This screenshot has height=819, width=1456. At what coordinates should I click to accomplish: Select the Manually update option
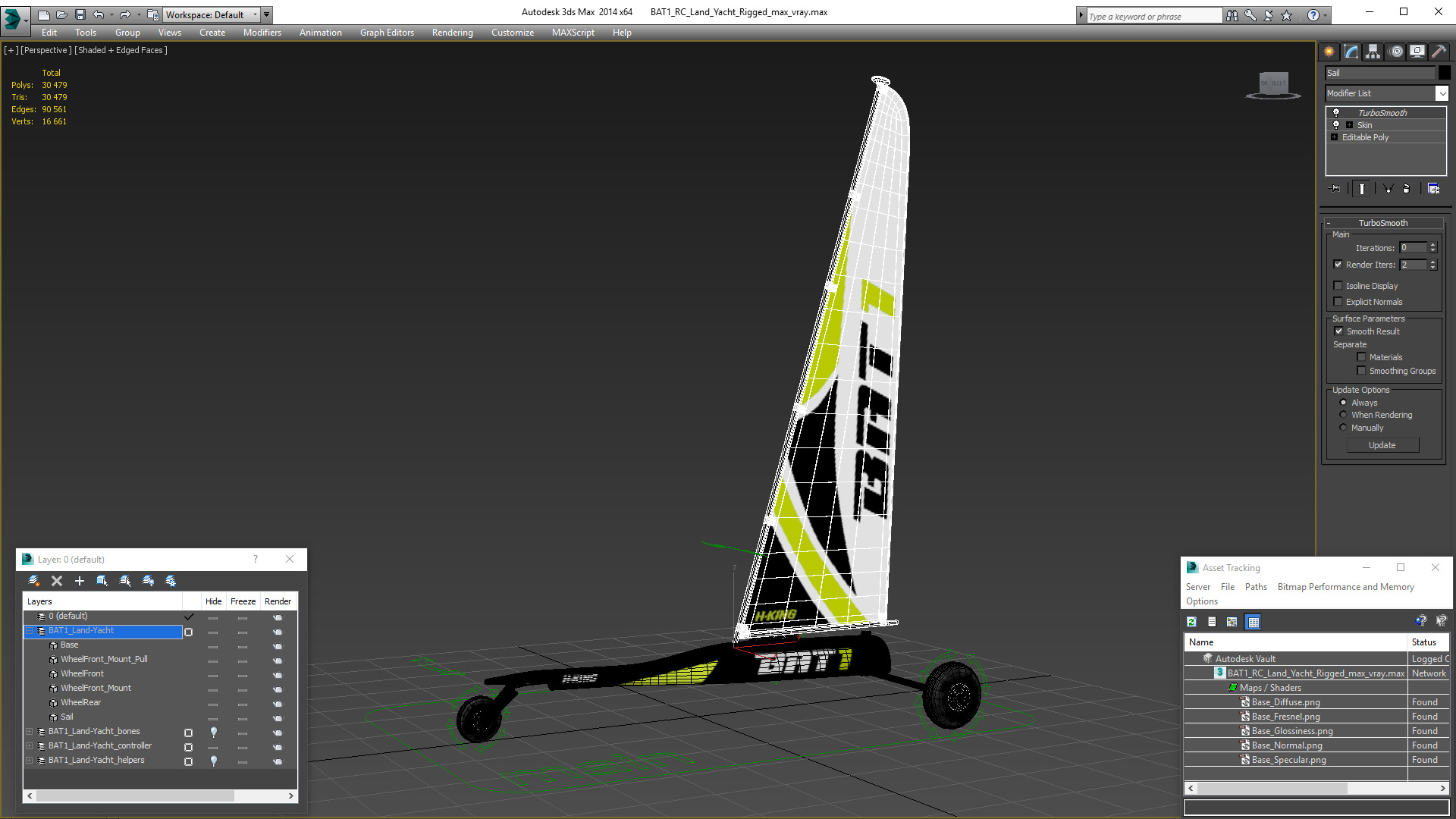1343,428
